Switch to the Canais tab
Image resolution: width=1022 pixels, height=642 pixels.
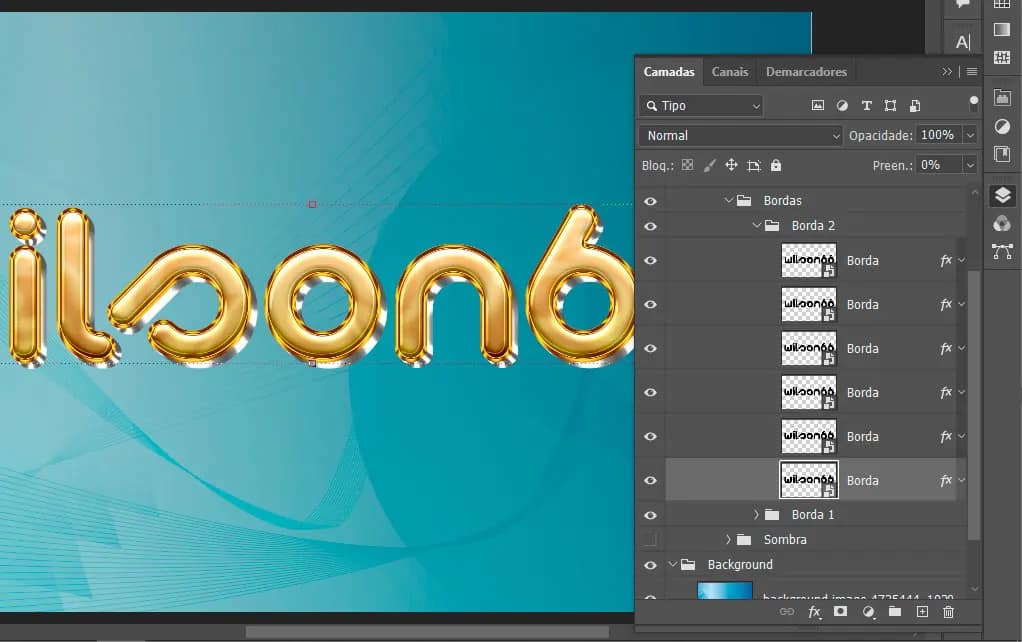coord(729,71)
